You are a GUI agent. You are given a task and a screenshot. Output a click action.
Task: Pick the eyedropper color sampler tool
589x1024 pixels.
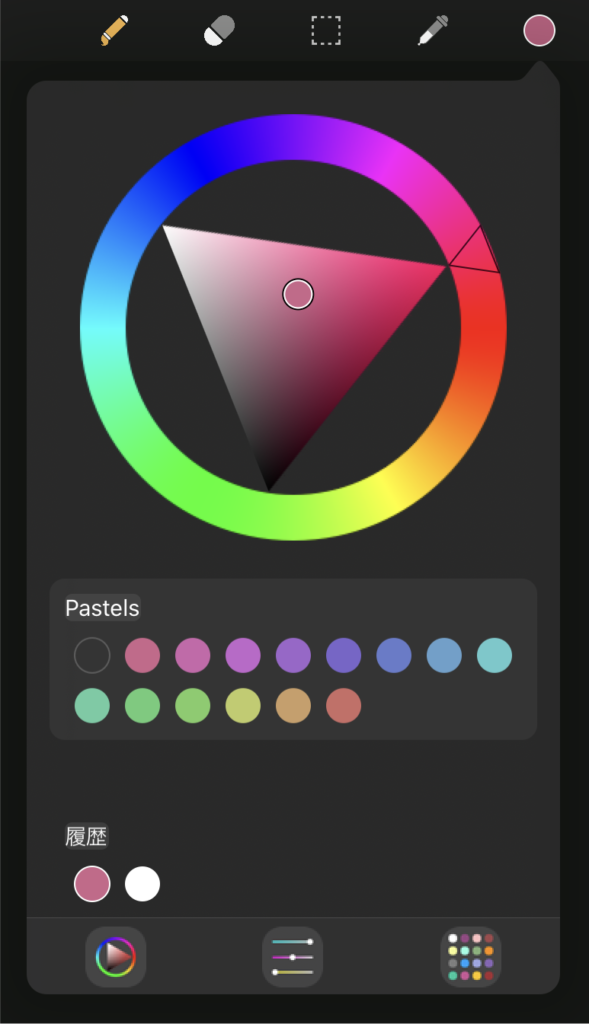[433, 30]
